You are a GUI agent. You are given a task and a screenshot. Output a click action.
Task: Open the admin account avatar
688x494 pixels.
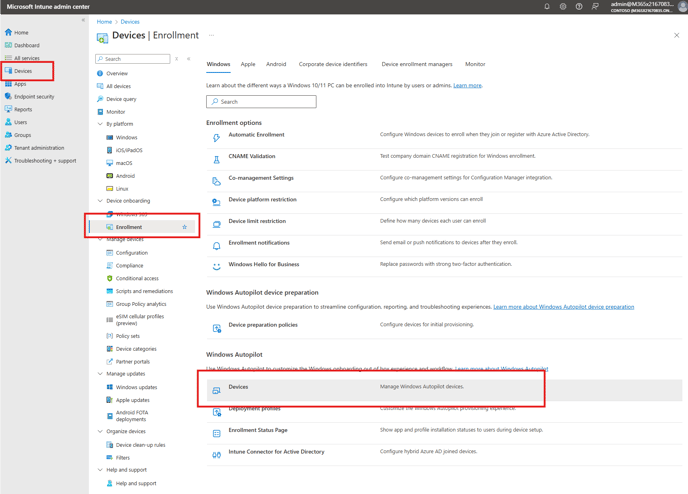coord(682,7)
